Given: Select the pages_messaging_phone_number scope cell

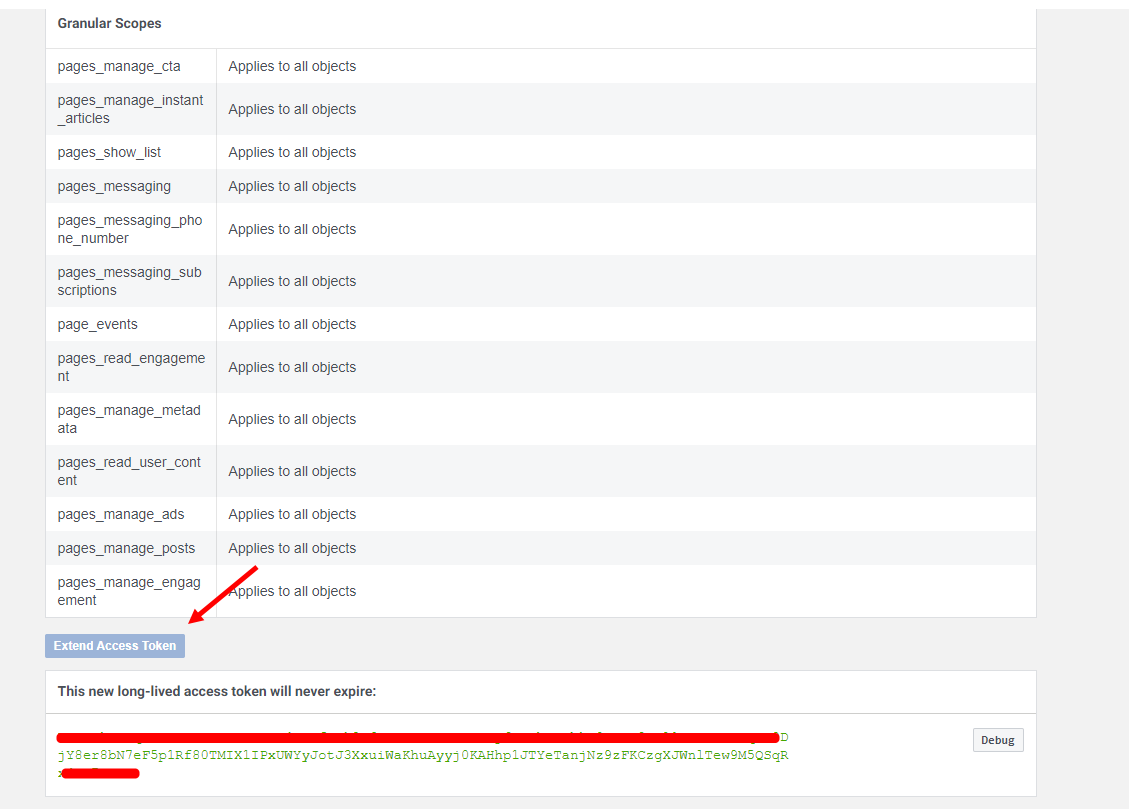Looking at the screenshot, I should pyautogui.click(x=130, y=229).
